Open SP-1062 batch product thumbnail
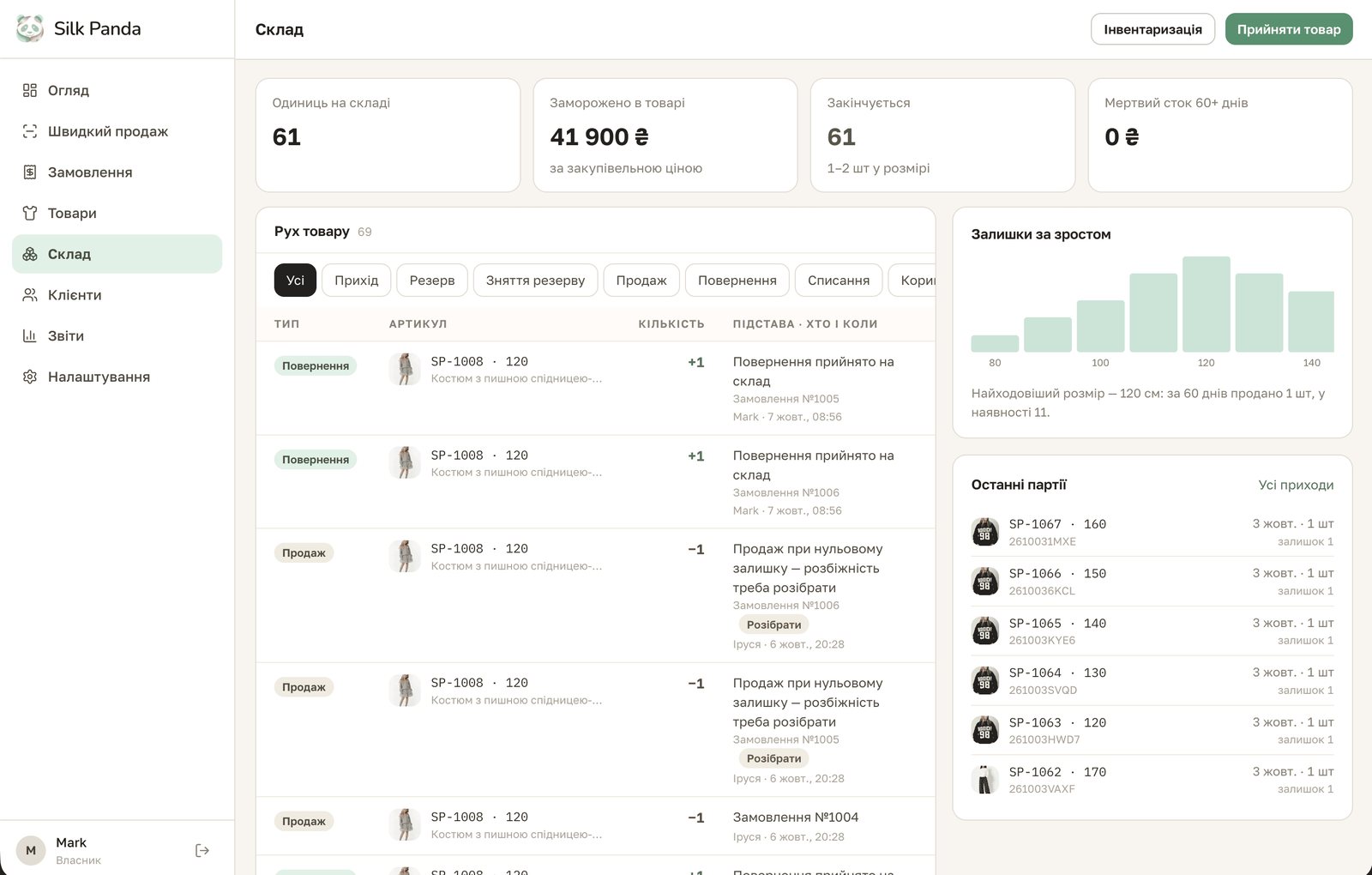 [985, 780]
